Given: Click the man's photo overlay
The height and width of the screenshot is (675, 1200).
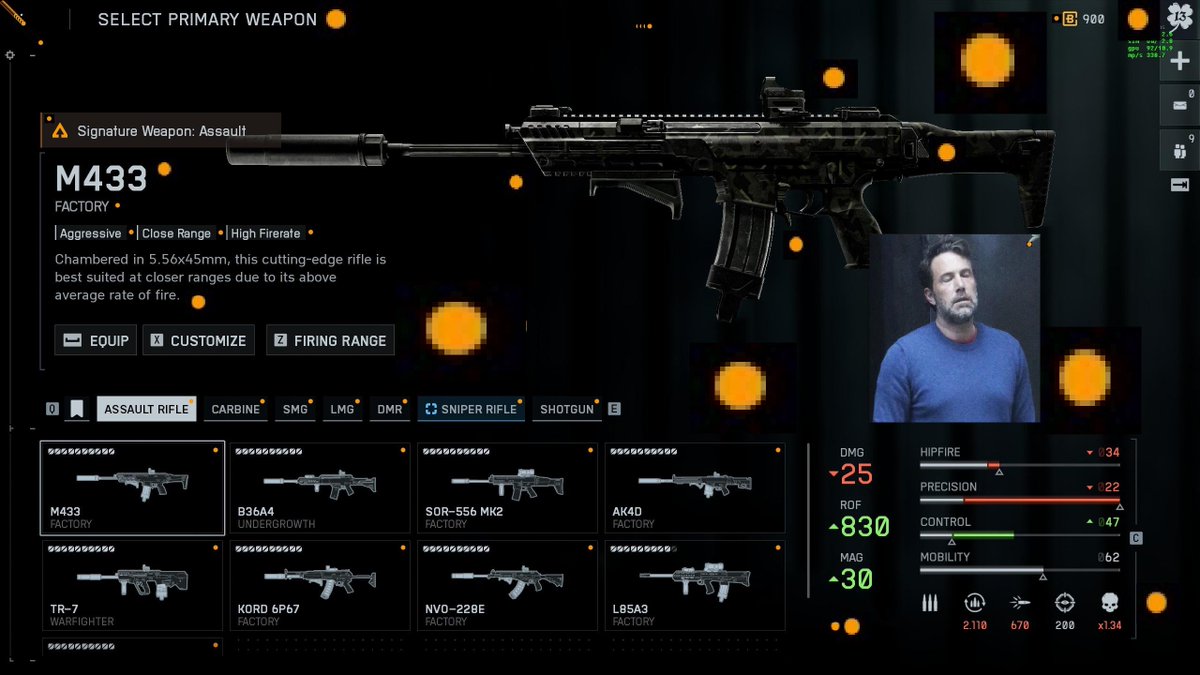Looking at the screenshot, I should click(956, 328).
